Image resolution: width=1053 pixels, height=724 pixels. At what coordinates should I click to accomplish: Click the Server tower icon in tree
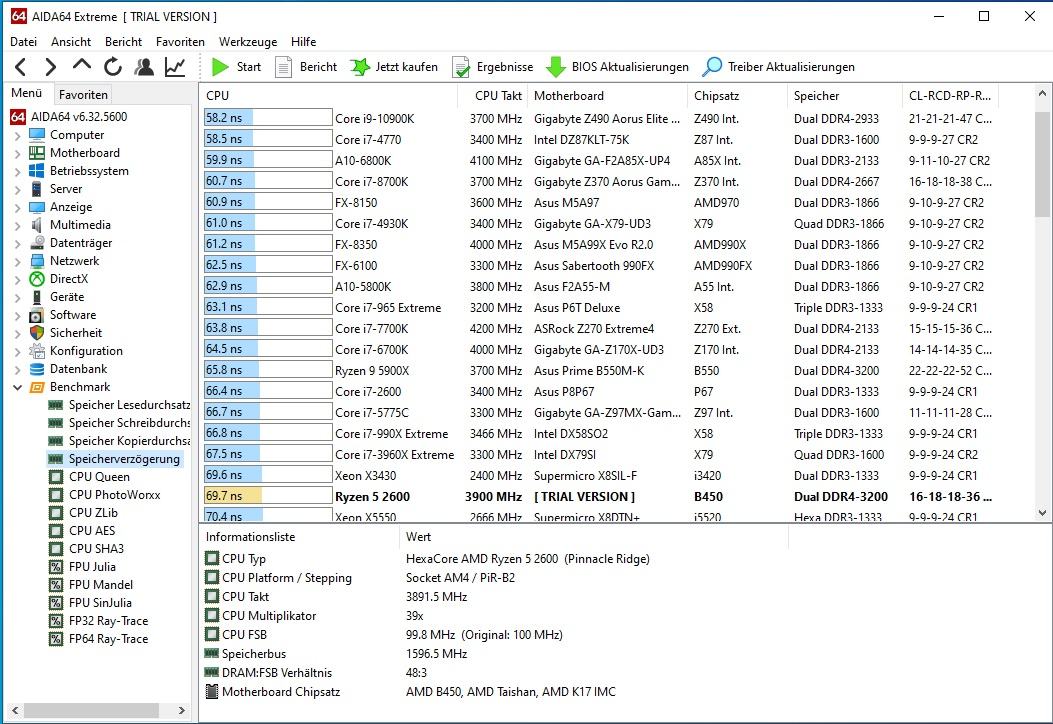click(x=37, y=189)
